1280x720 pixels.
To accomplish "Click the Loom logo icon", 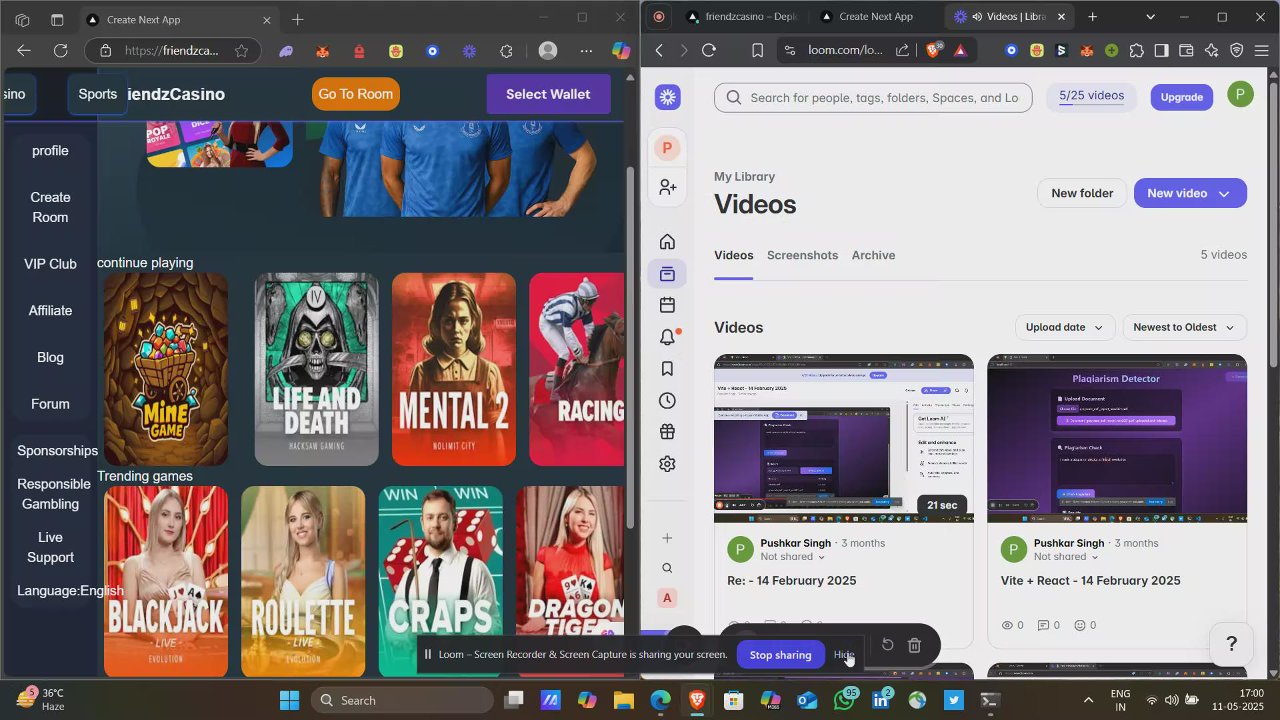I will pyautogui.click(x=668, y=97).
